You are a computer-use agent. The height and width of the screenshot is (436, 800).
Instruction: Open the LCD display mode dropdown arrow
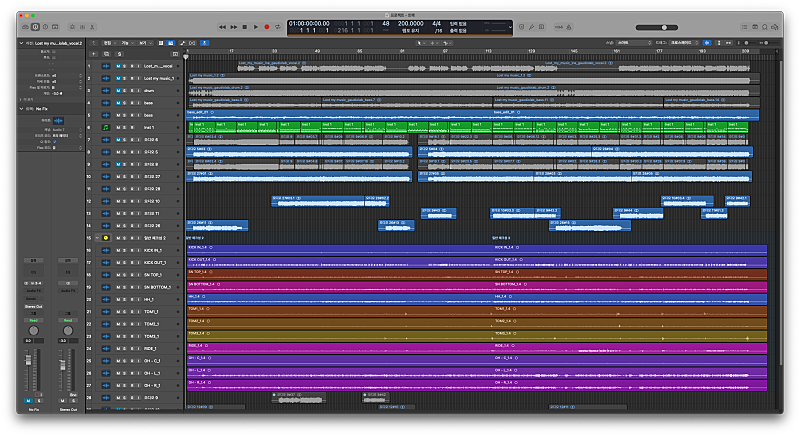[510, 27]
